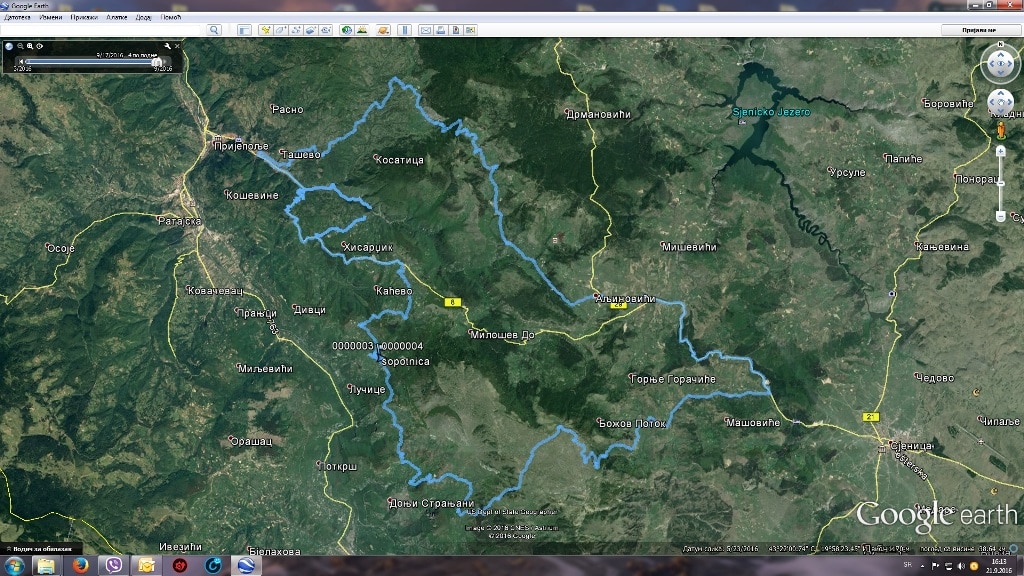Open the Прикажи menu

[x=84, y=17]
